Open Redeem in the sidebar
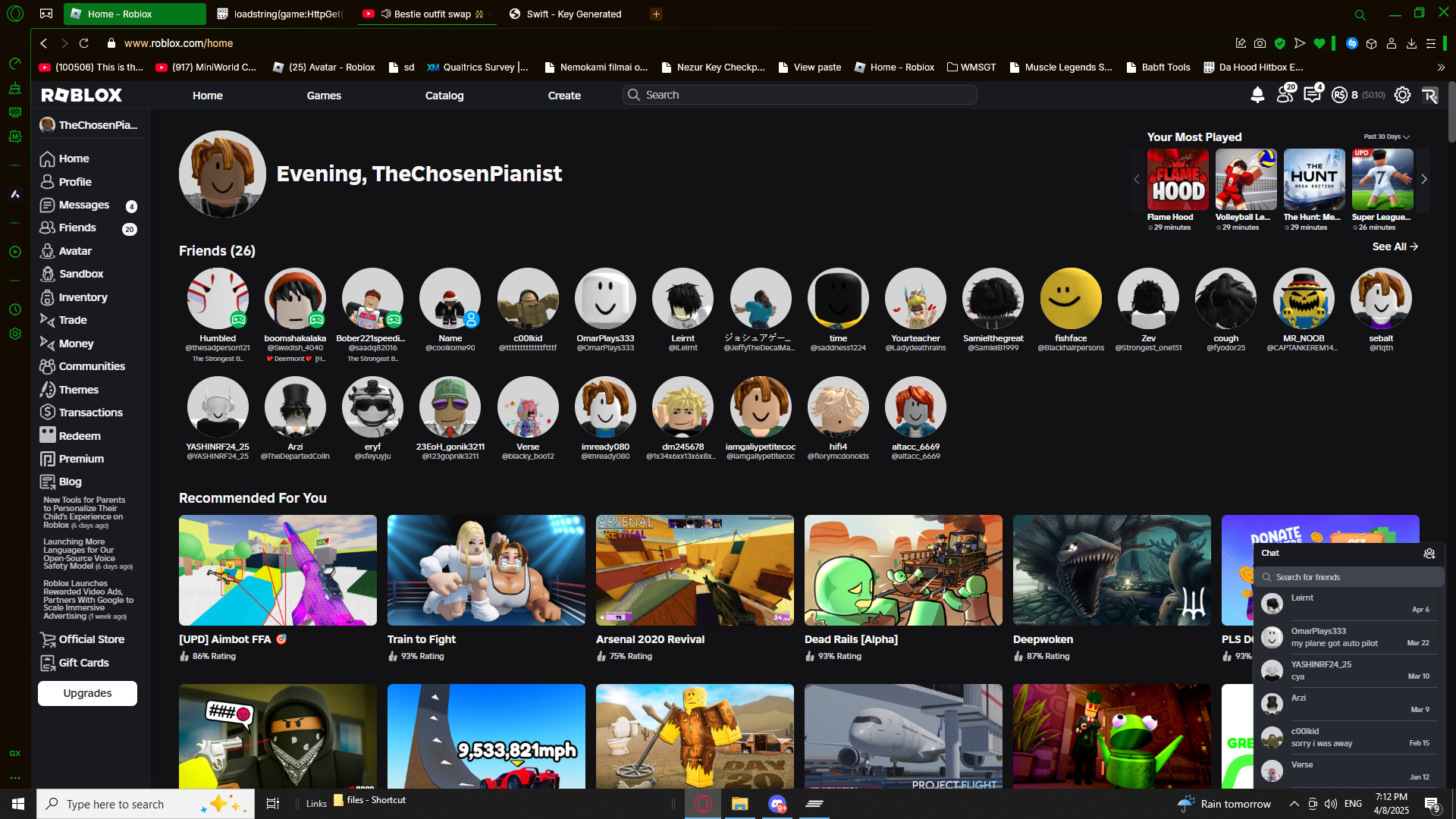Screen dimensions: 1456x819 click(79, 436)
